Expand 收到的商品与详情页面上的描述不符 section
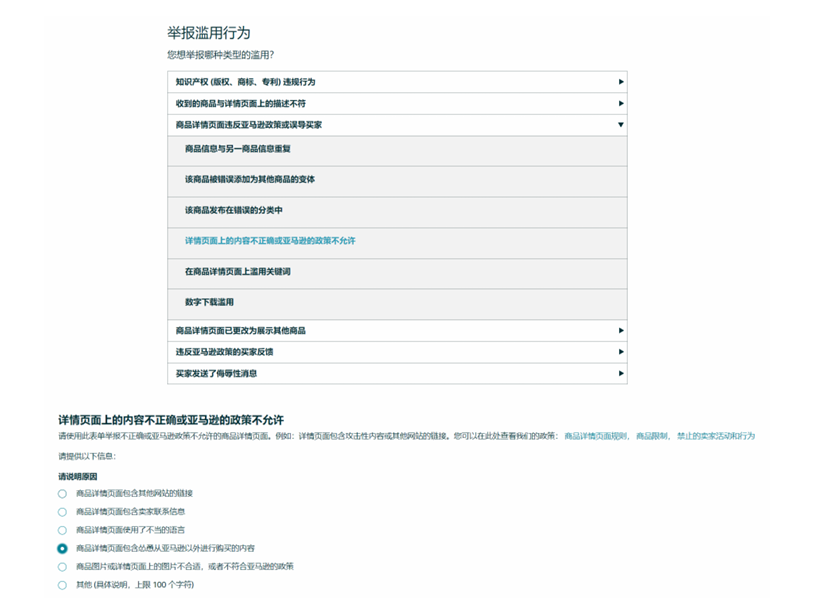This screenshot has height=606, width=834. pyautogui.click(x=397, y=104)
